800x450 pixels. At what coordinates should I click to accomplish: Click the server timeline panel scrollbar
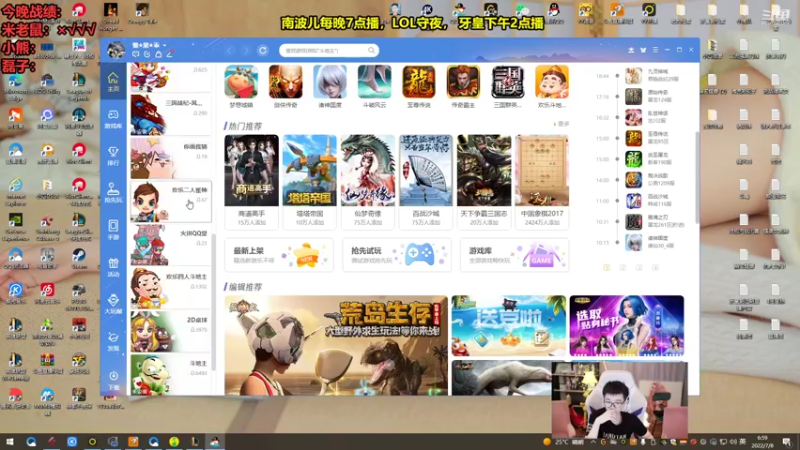[697, 176]
